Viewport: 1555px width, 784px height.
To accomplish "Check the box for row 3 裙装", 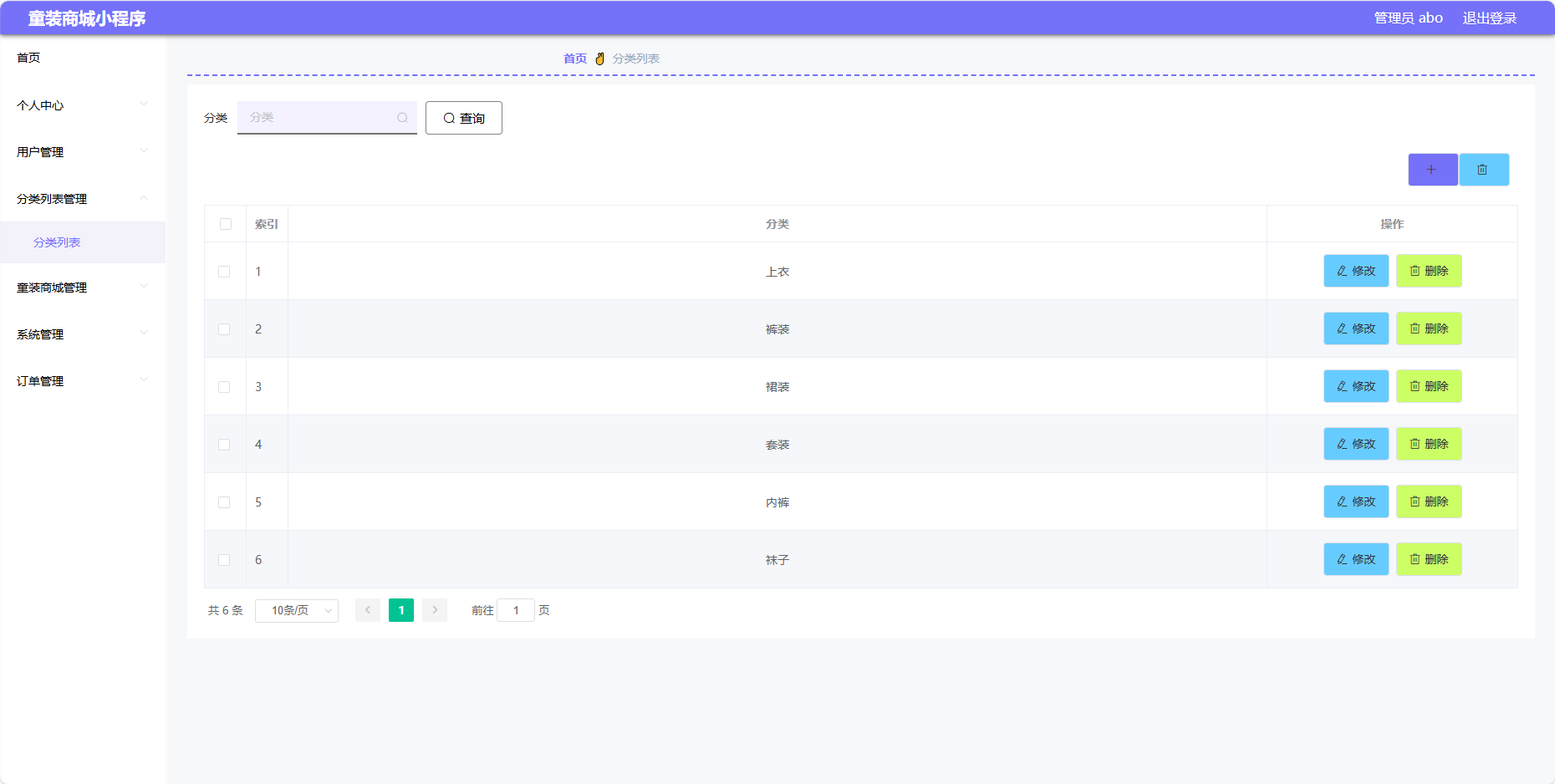I will (x=224, y=387).
